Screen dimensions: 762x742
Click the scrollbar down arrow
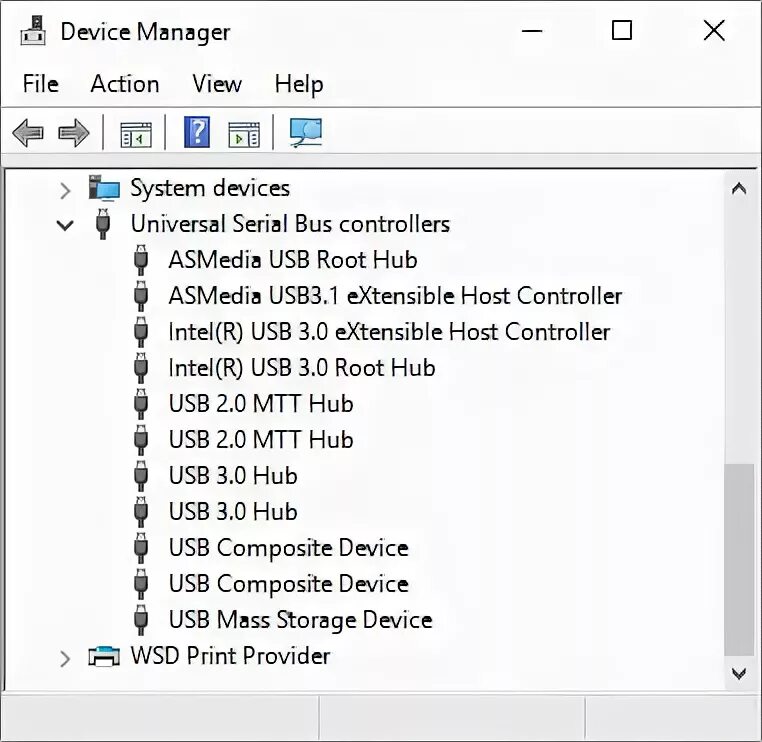pos(739,673)
